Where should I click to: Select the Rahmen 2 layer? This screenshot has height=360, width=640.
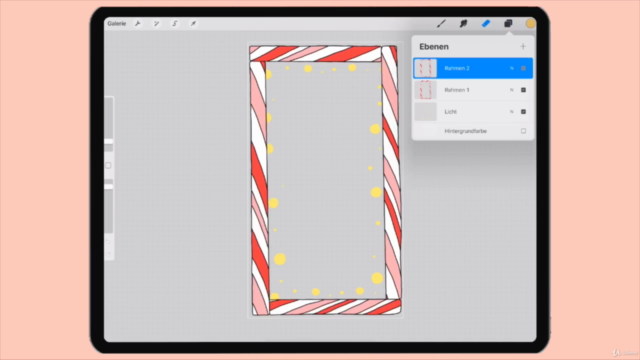(x=473, y=68)
